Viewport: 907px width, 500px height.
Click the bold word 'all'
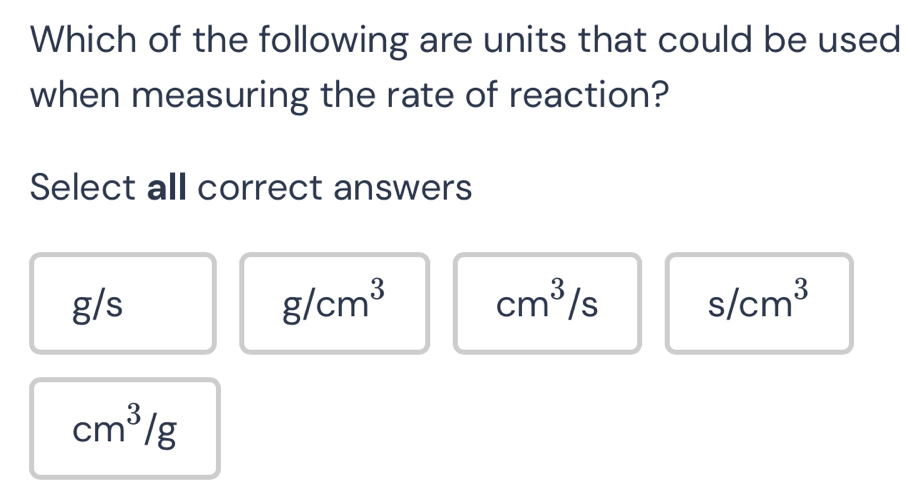click(169, 187)
